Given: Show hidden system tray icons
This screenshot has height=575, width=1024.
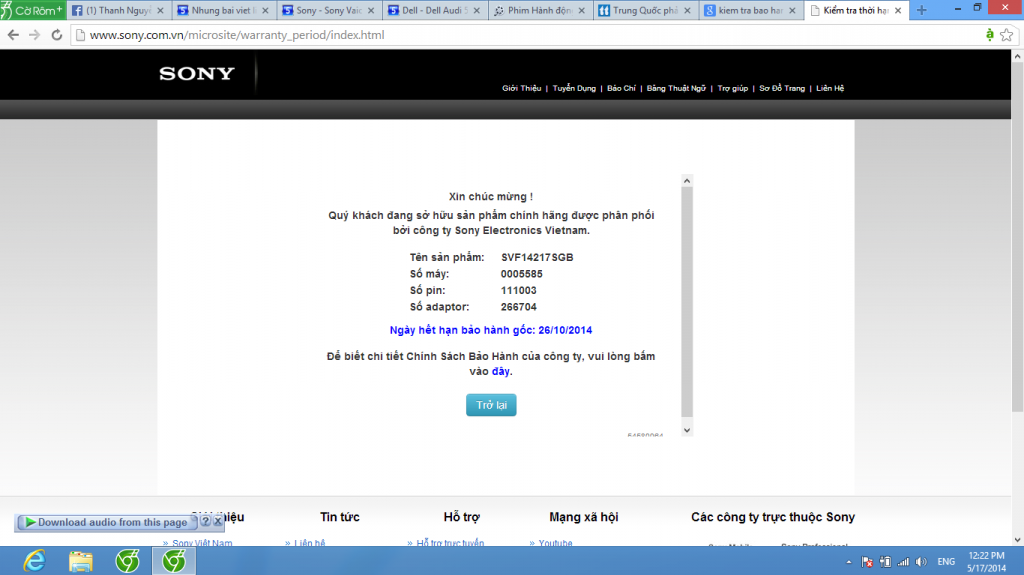Looking at the screenshot, I should pyautogui.click(x=851, y=562).
